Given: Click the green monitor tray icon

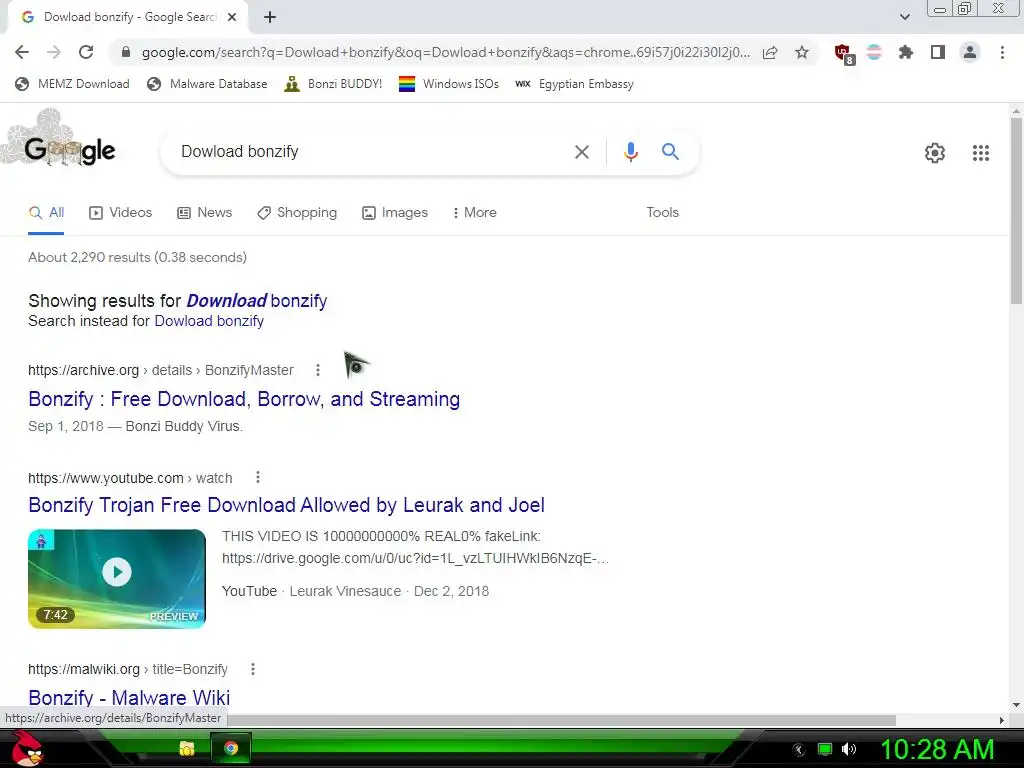Looking at the screenshot, I should coord(825,749).
